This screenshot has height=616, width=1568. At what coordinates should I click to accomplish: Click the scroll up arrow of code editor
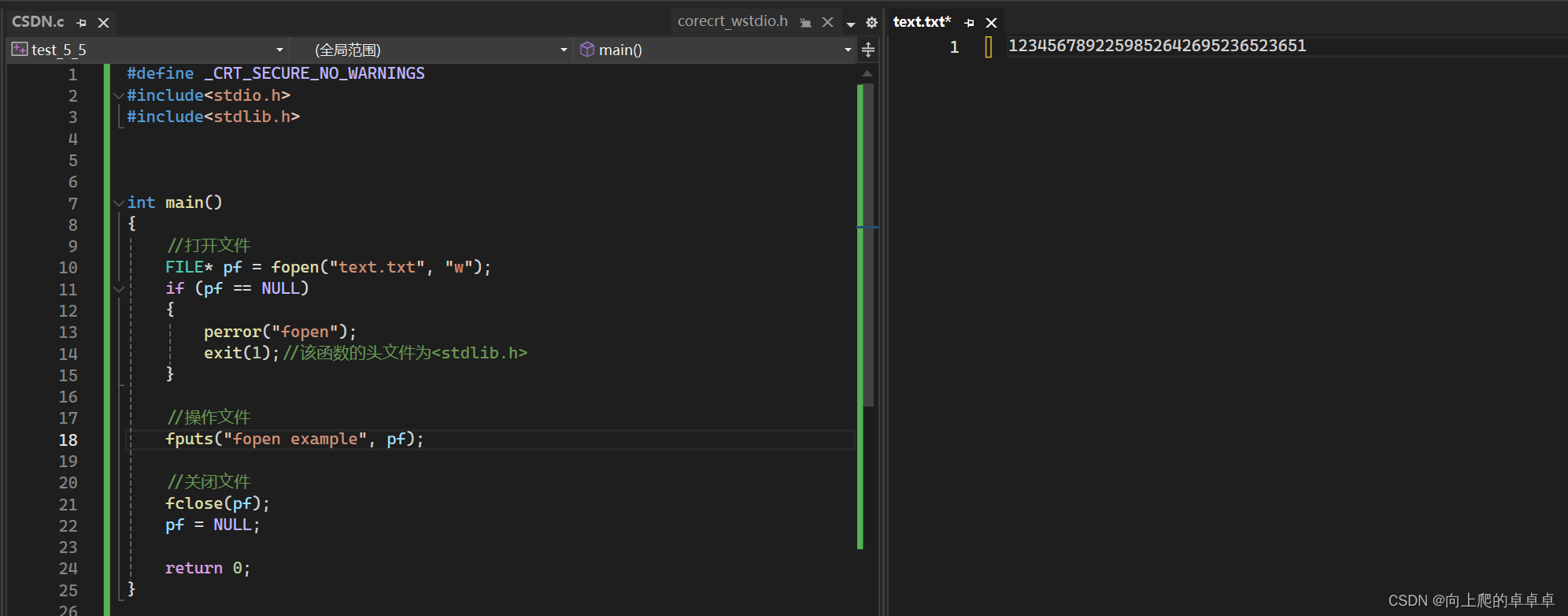tap(867, 74)
